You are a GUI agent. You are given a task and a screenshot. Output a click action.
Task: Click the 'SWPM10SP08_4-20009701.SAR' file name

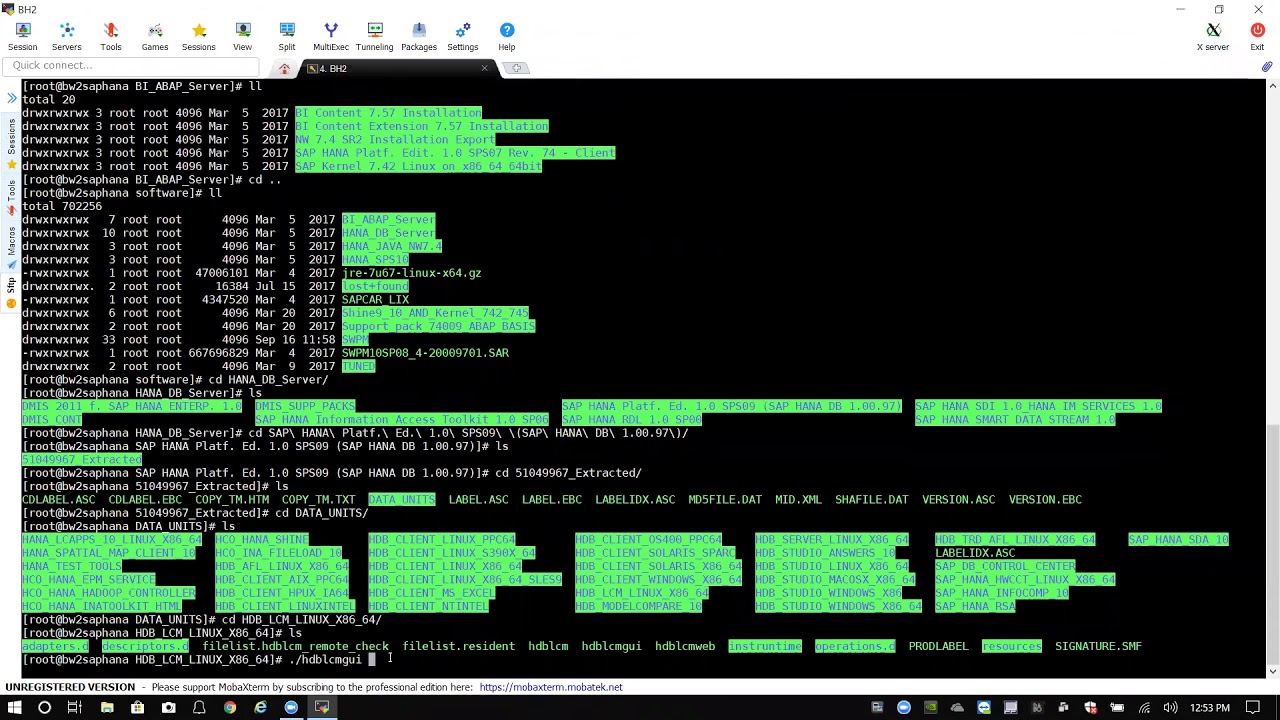[425, 353]
